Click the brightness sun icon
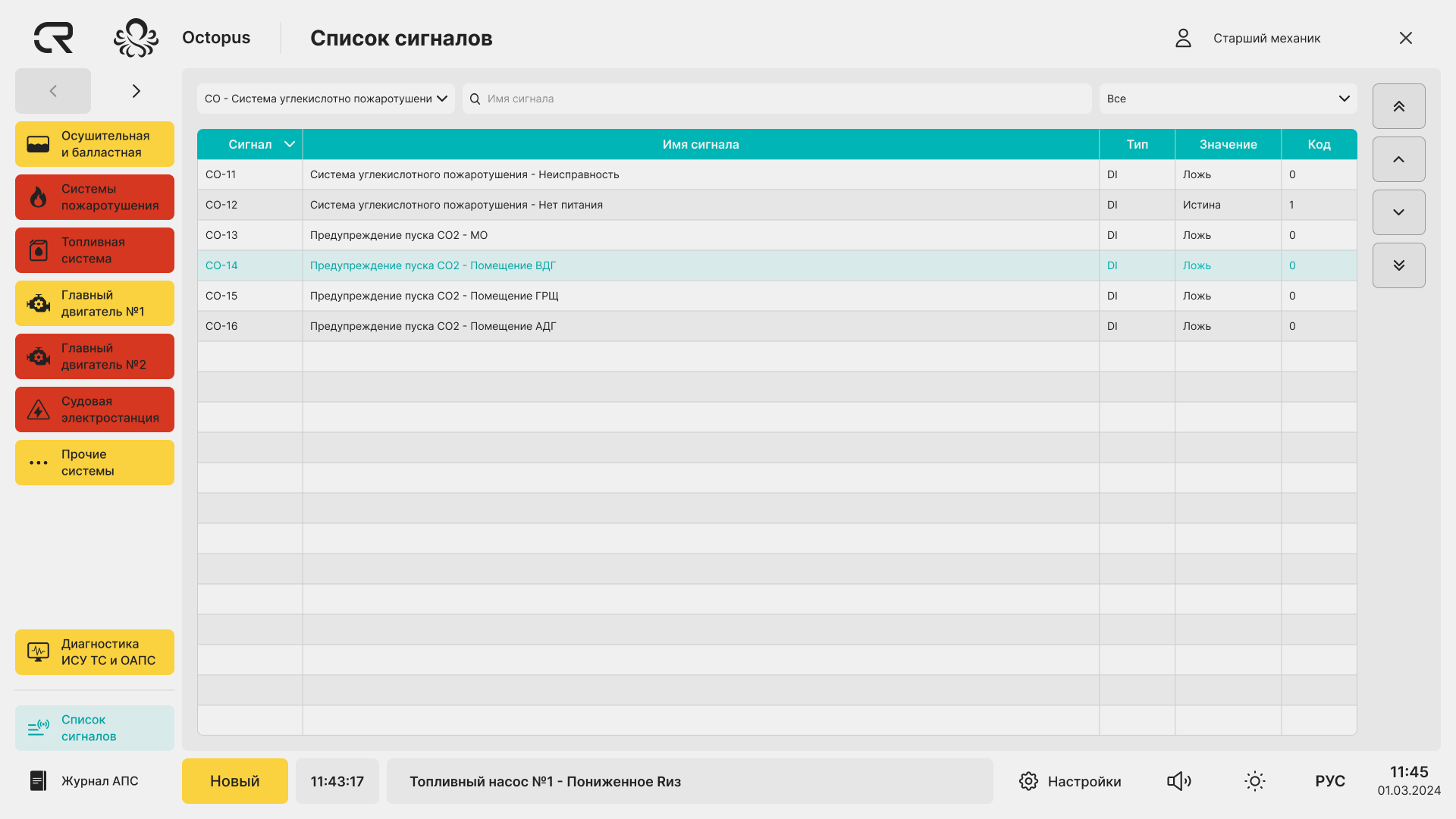This screenshot has width=1456, height=819. 1254,781
